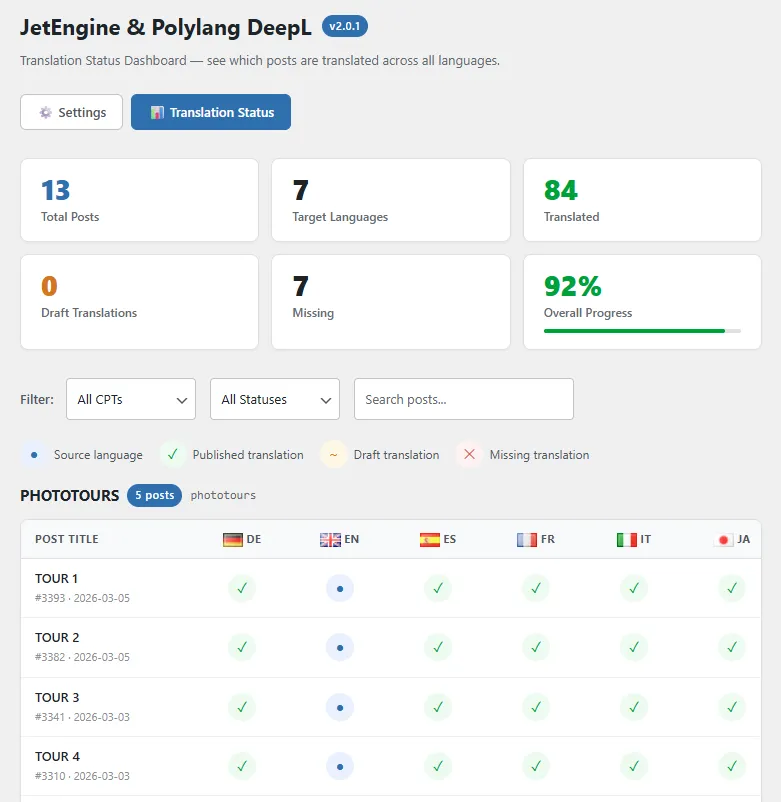The height and width of the screenshot is (802, 781).
Task: Open the TOUR 1 post title
Action: pos(57,578)
